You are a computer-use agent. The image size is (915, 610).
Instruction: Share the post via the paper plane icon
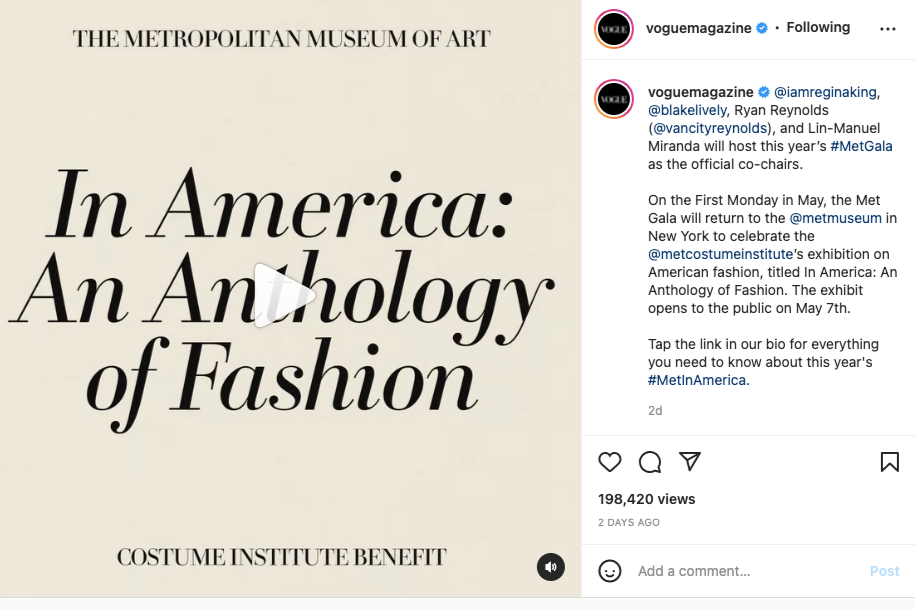690,462
